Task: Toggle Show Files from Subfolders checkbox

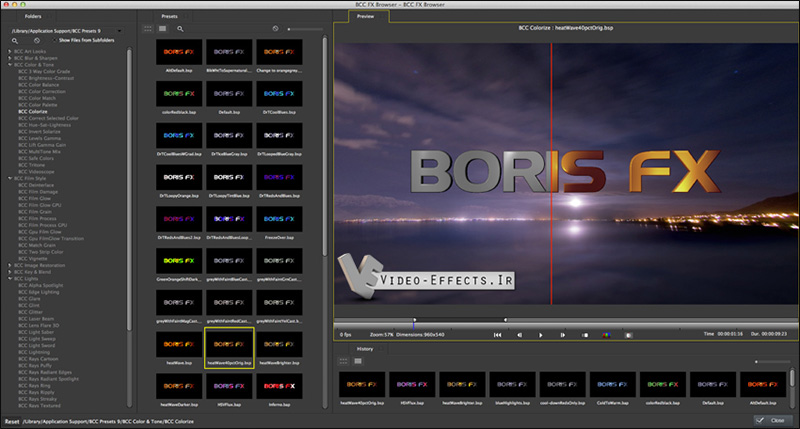Action: click(55, 40)
